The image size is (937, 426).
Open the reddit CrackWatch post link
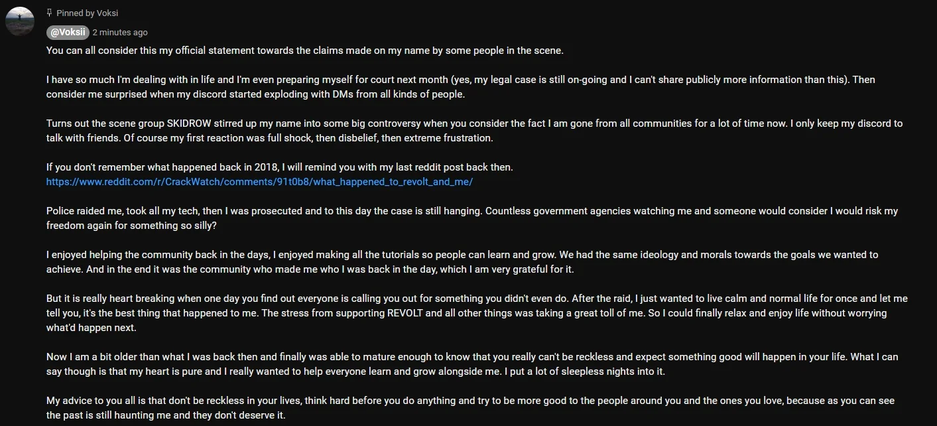click(x=259, y=182)
